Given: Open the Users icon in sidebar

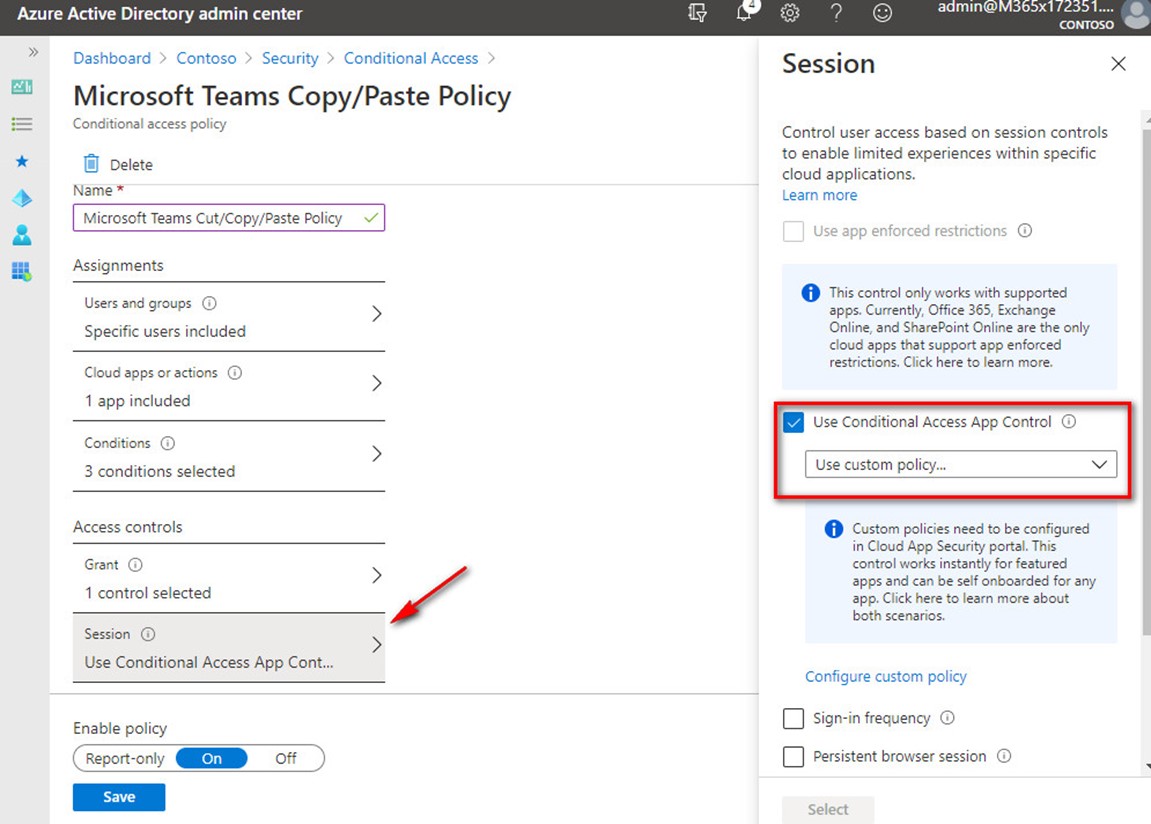Looking at the screenshot, I should coord(22,235).
